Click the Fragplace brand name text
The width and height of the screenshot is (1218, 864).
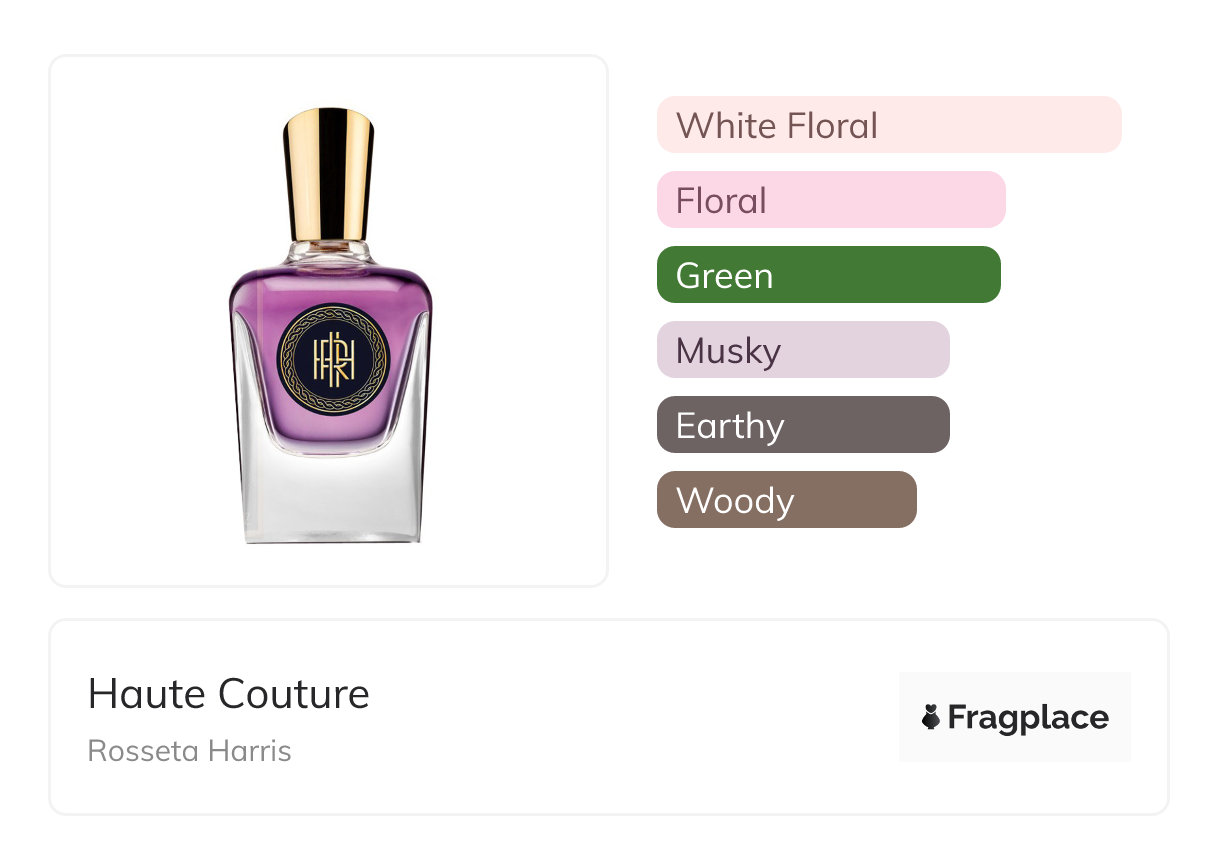coord(1028,718)
